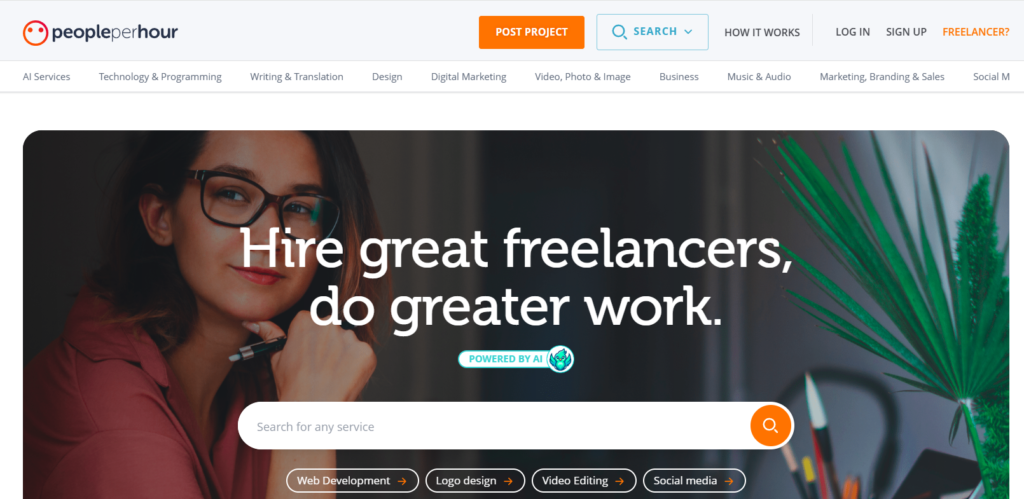Focus the Search for any service field
The image size is (1024, 499).
(x=494, y=426)
